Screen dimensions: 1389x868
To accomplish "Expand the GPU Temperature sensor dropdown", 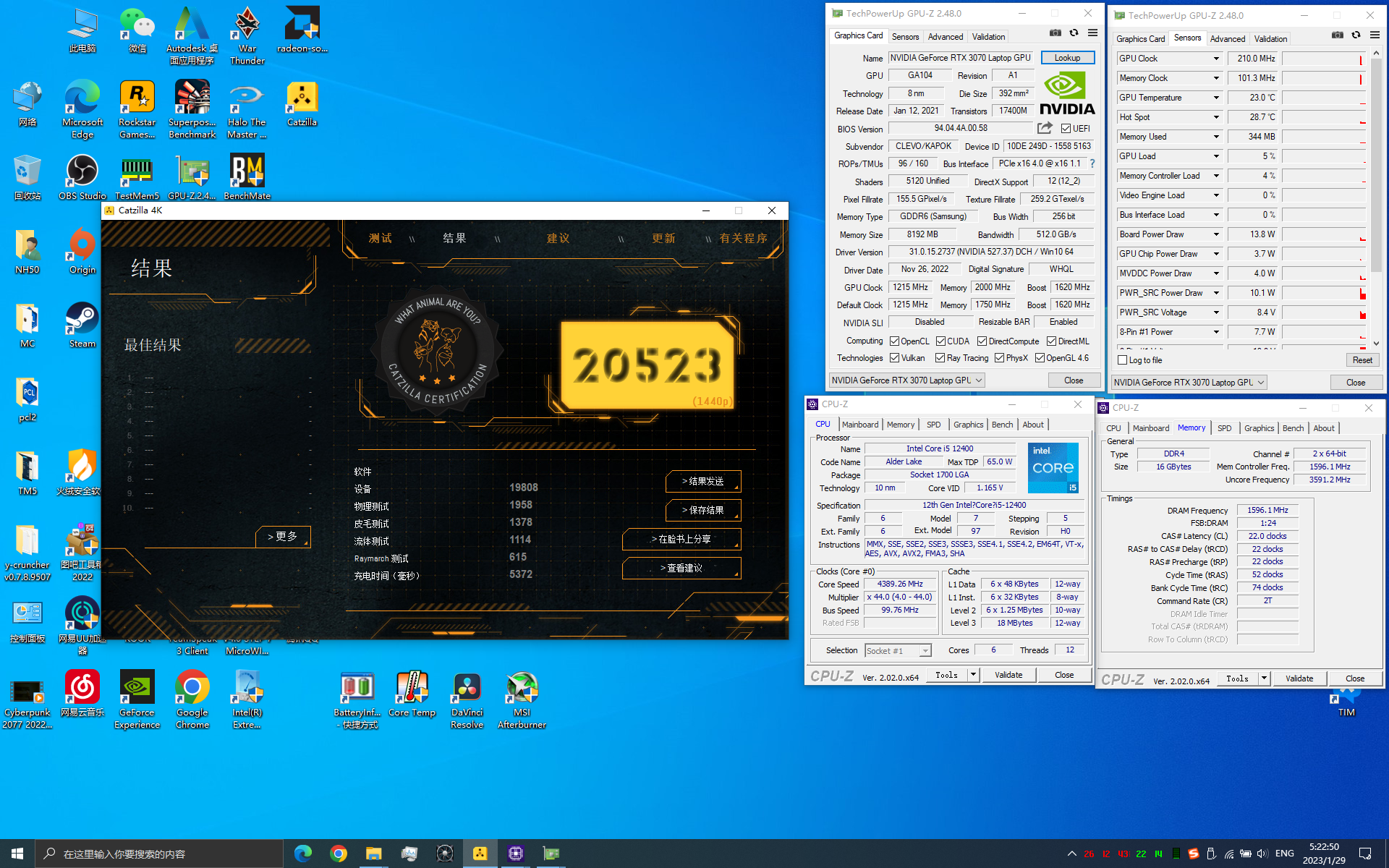I will (x=1216, y=98).
